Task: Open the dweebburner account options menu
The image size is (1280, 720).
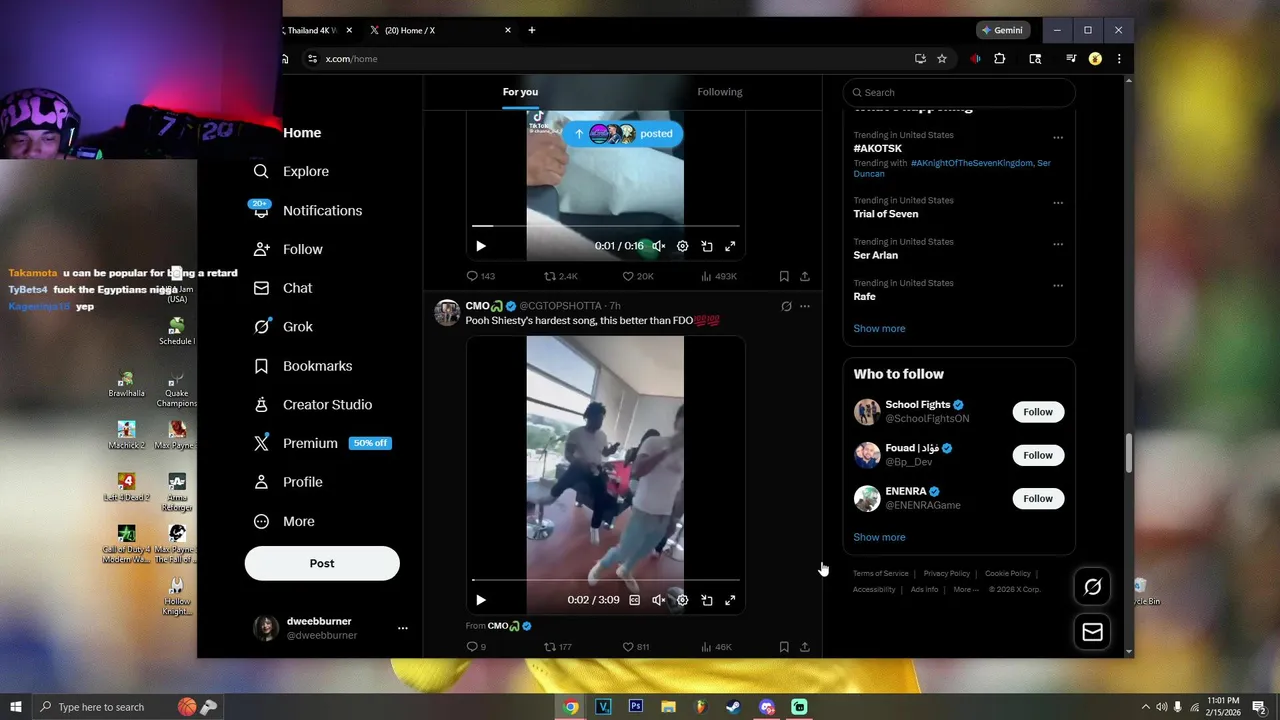Action: pyautogui.click(x=403, y=628)
